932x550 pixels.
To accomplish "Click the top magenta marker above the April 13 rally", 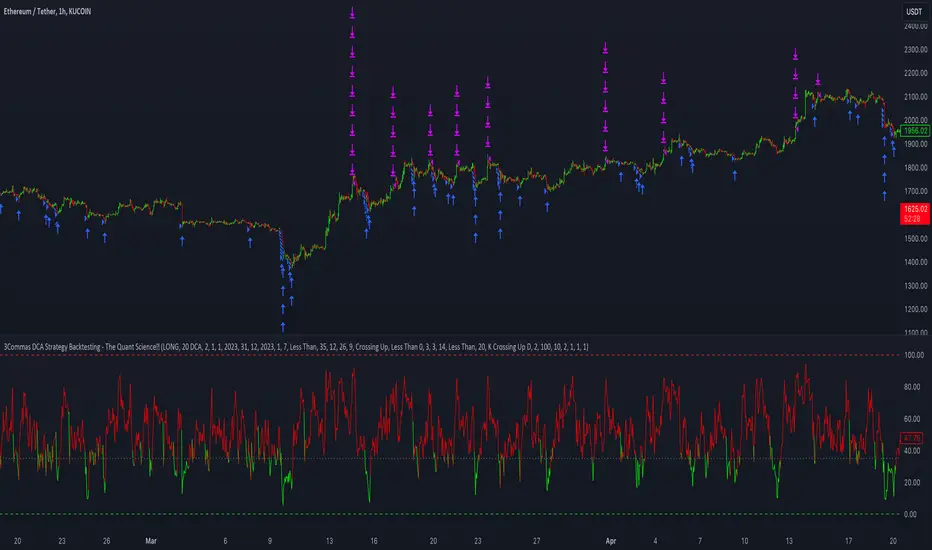I will 796,53.
